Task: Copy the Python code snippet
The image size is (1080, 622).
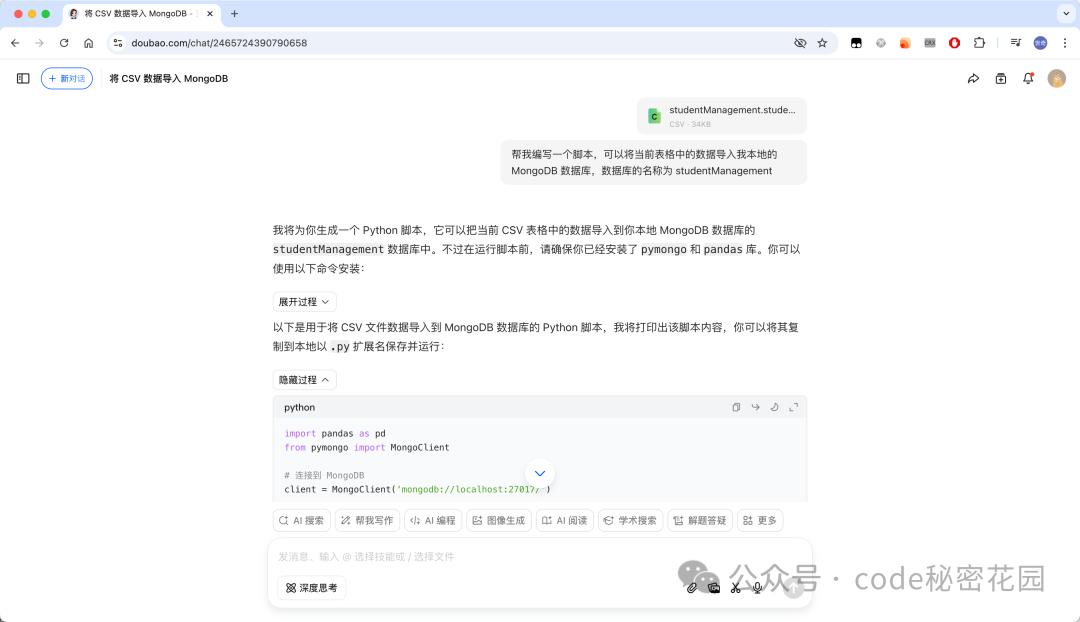Action: [736, 407]
